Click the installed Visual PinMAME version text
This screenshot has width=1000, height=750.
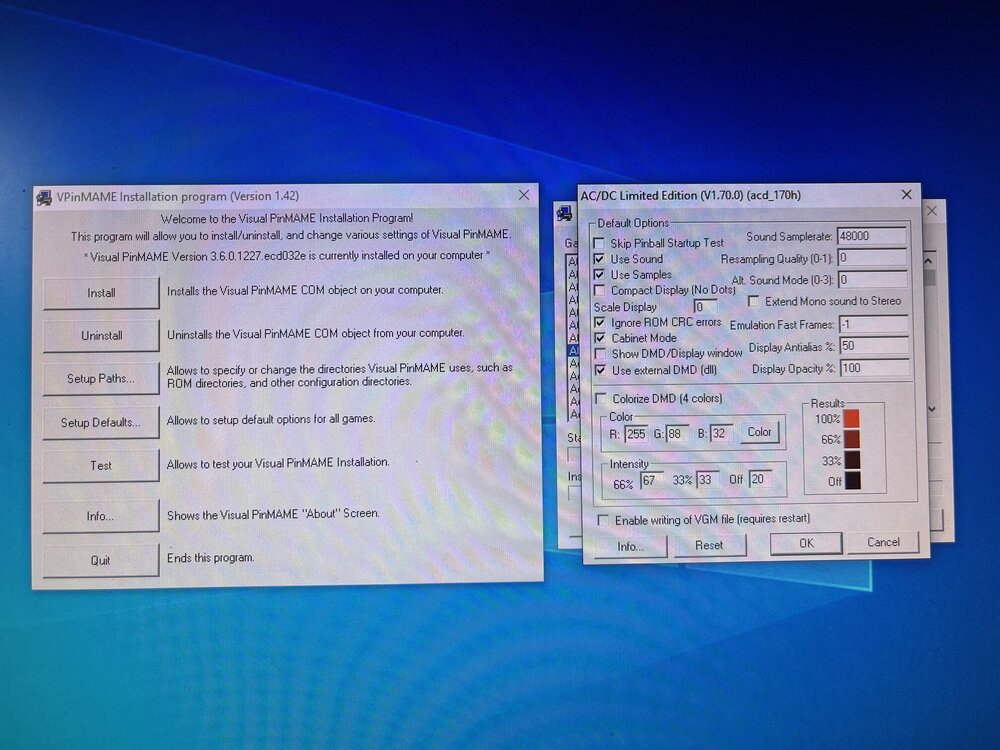[287, 256]
